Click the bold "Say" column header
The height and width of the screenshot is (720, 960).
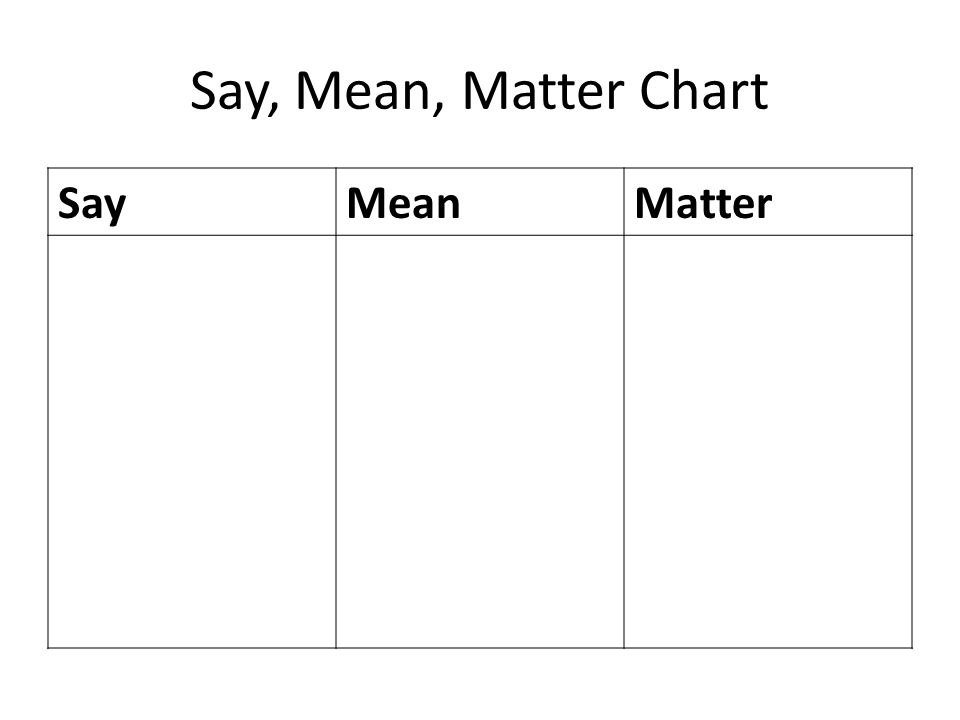click(92, 204)
